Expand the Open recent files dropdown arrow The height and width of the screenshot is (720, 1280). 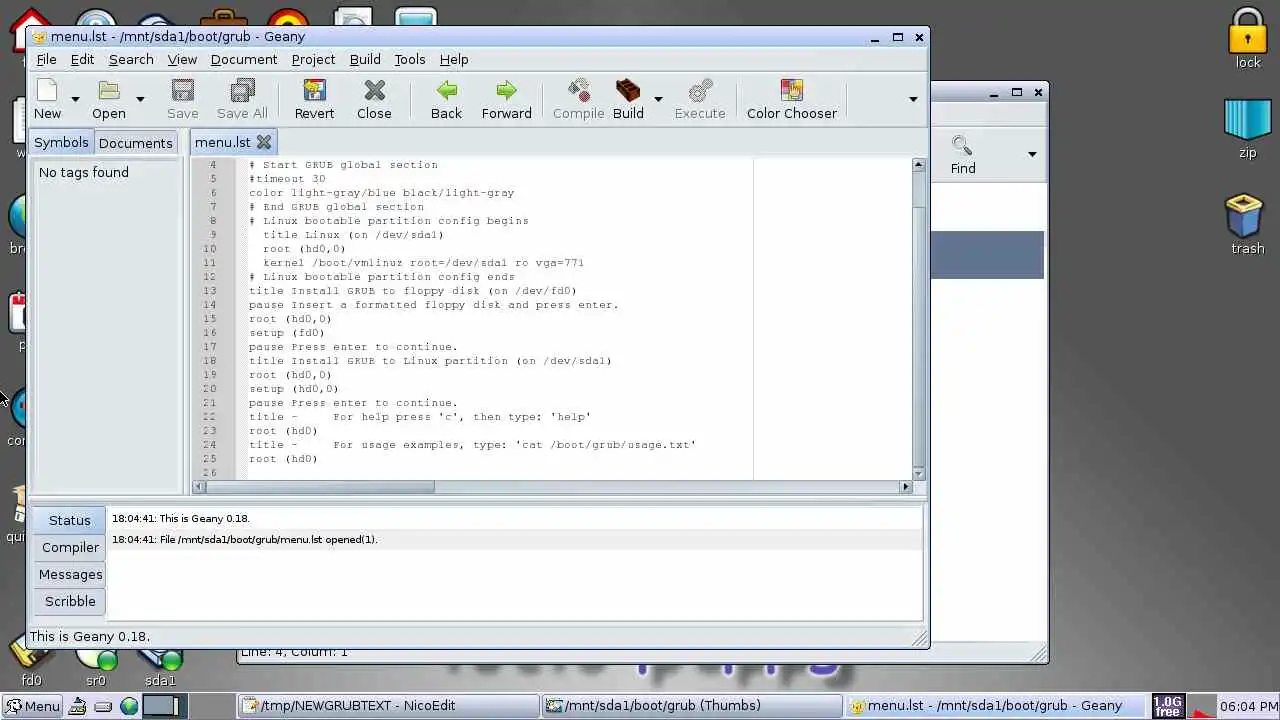pos(140,99)
